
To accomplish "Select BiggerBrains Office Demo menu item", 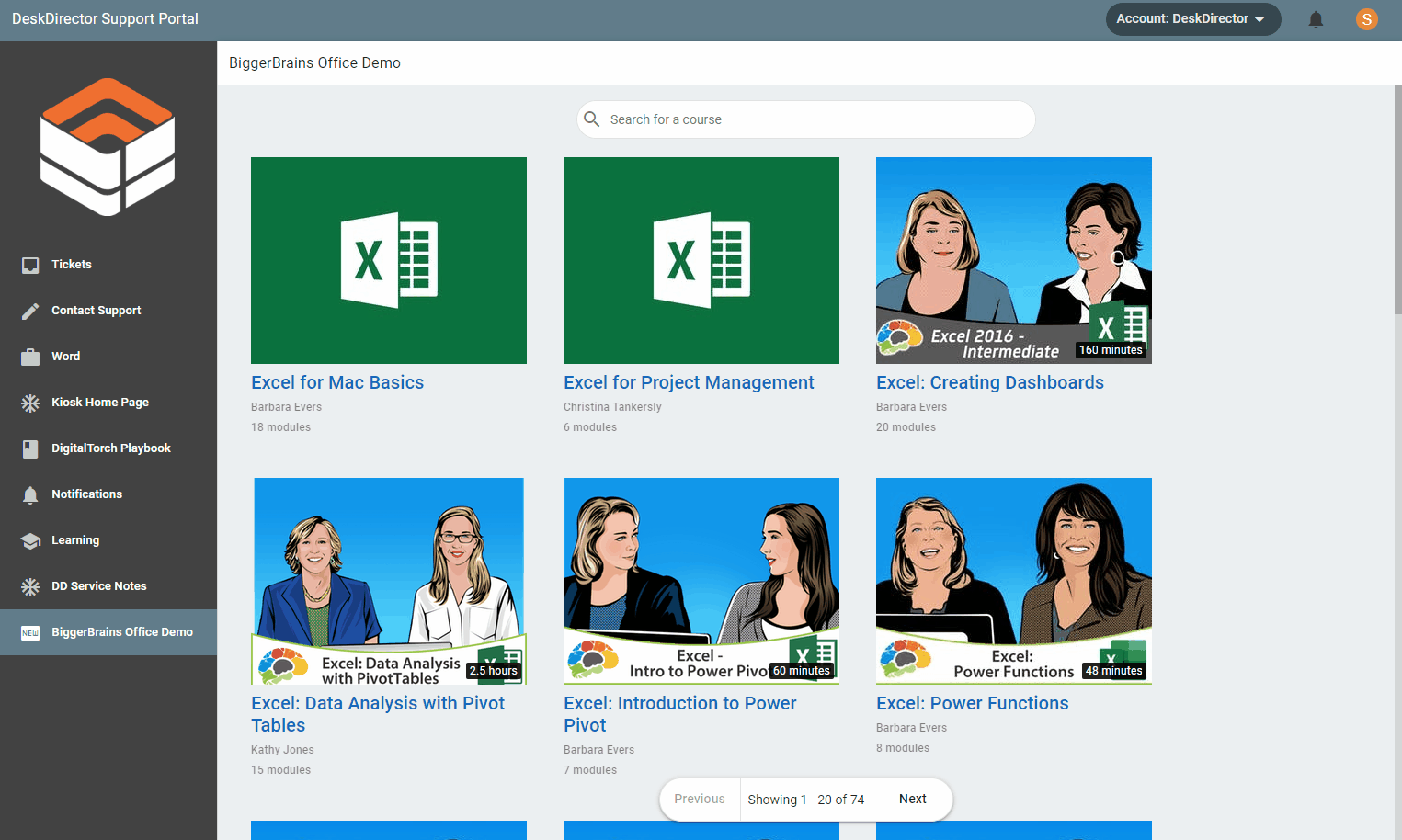I will click(108, 632).
